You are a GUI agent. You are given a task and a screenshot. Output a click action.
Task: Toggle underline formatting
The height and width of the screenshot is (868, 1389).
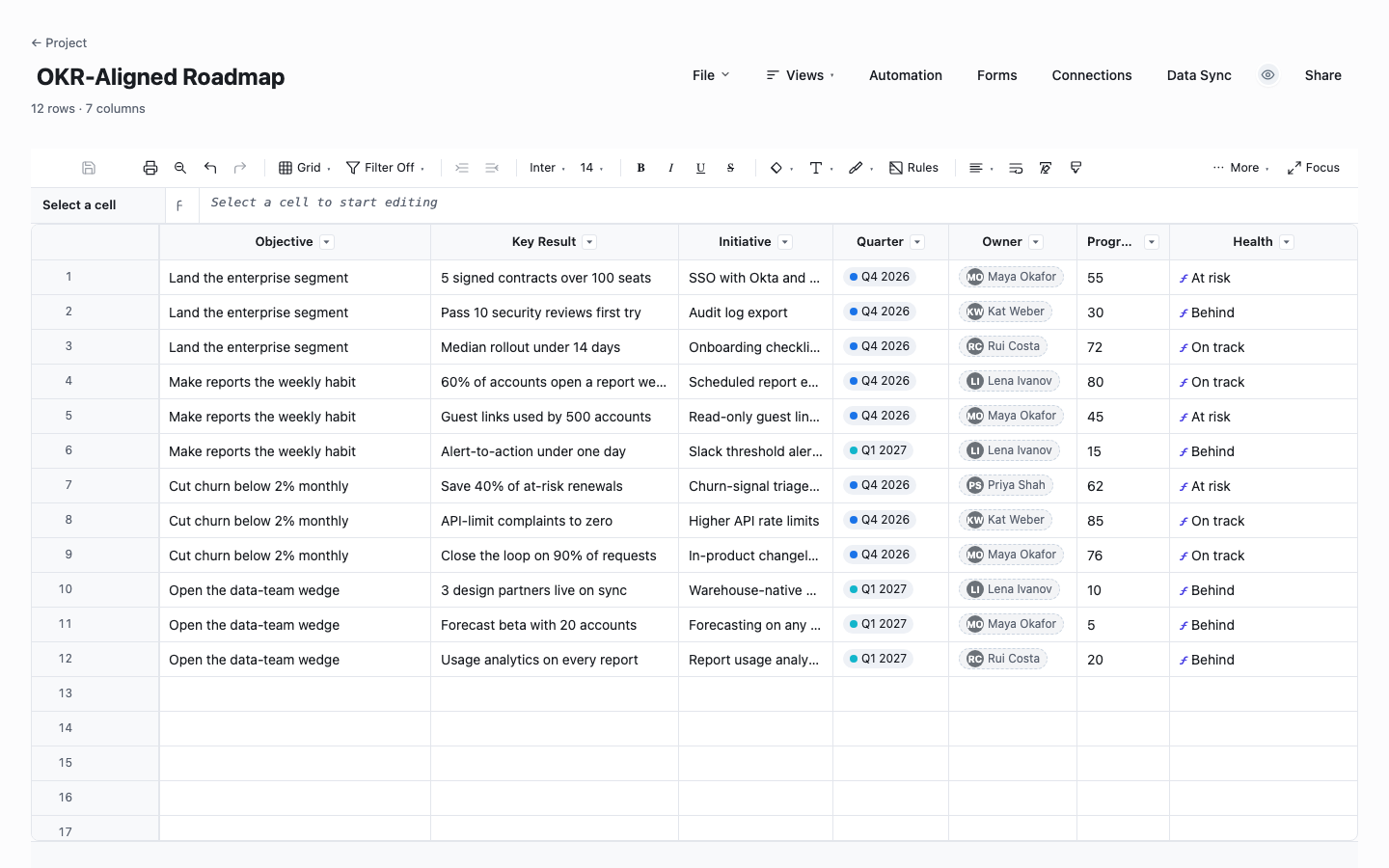tap(700, 168)
